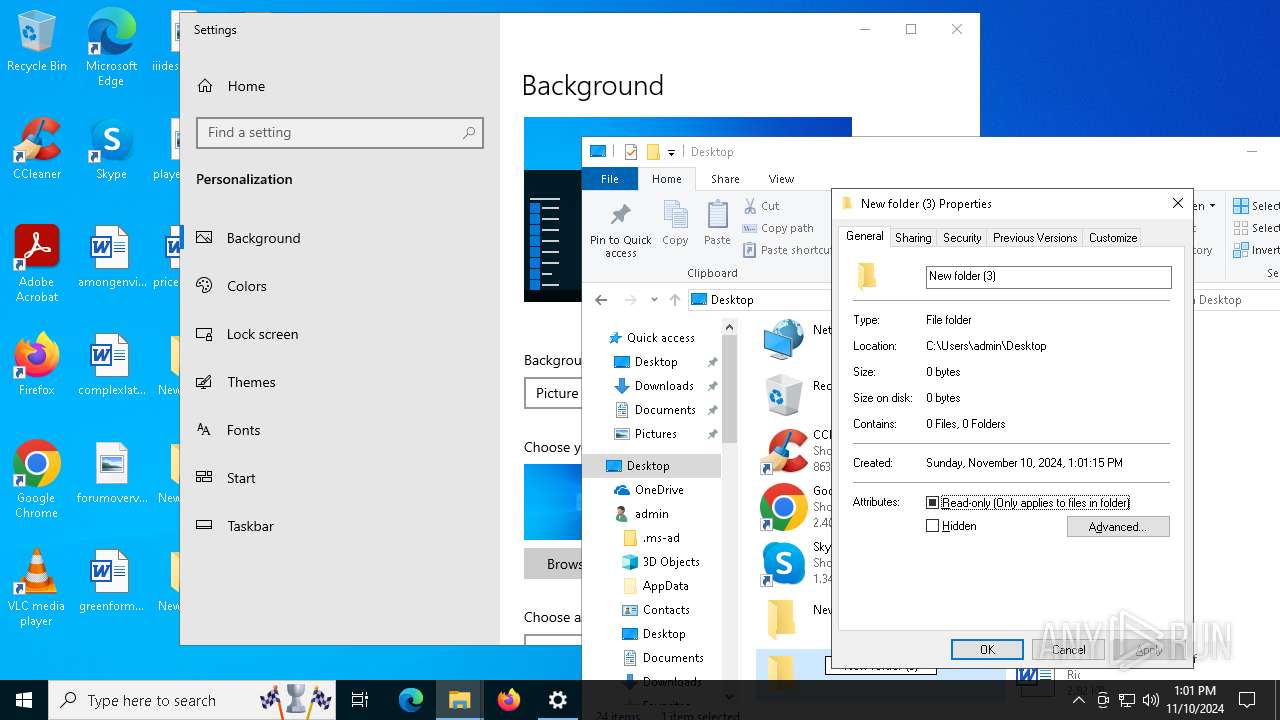Image resolution: width=1280 pixels, height=720 pixels.
Task: Launch Microsoft Edge desktop shortcut
Action: pos(111,47)
